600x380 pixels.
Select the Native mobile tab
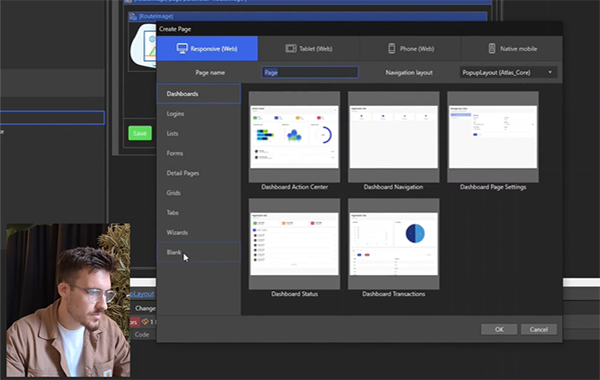(512, 49)
